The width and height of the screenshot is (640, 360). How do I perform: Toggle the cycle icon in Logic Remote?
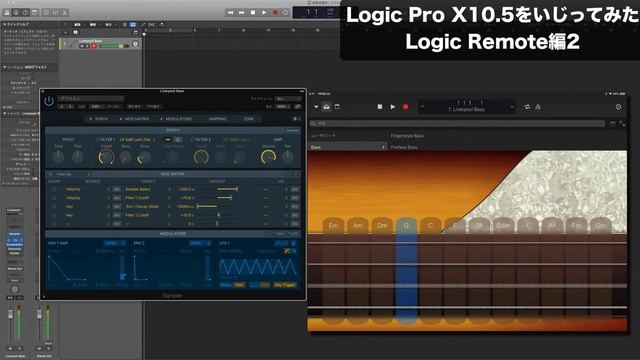point(527,107)
